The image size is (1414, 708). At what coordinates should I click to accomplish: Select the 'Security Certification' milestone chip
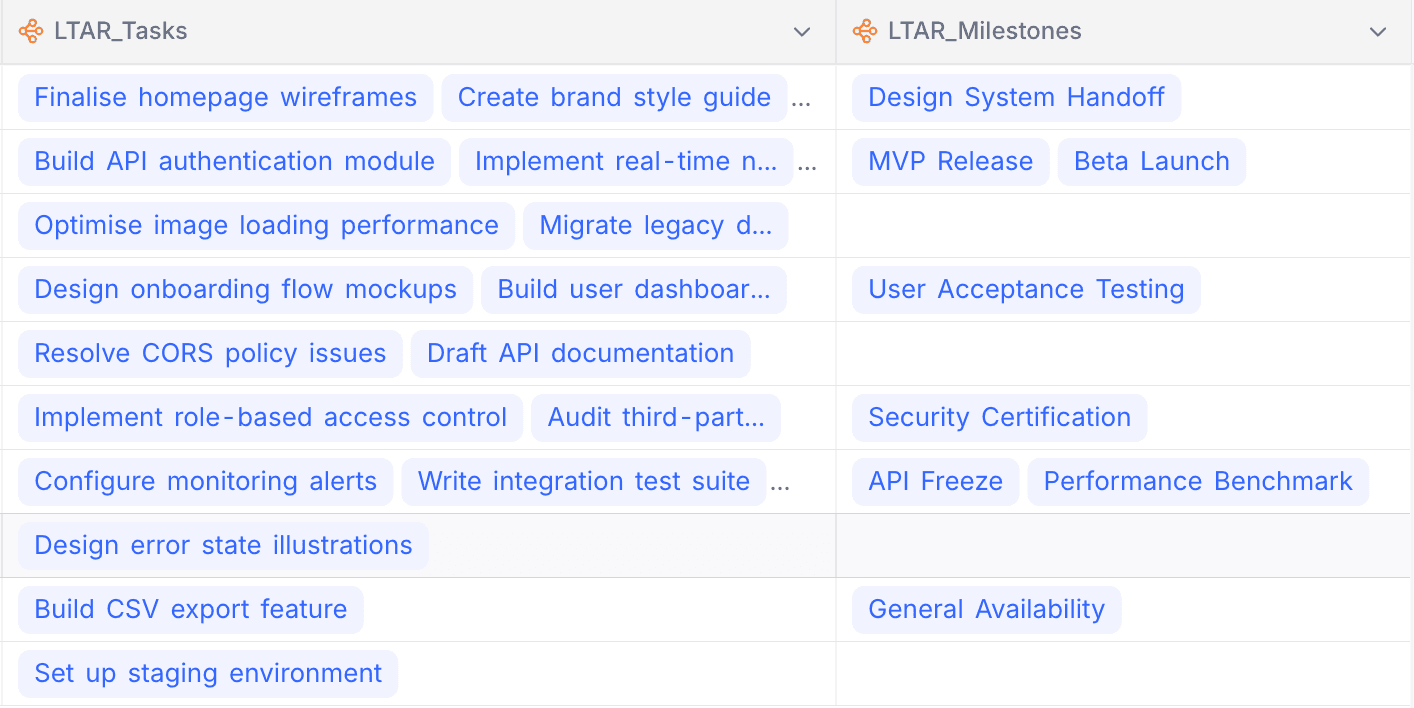click(x=999, y=418)
